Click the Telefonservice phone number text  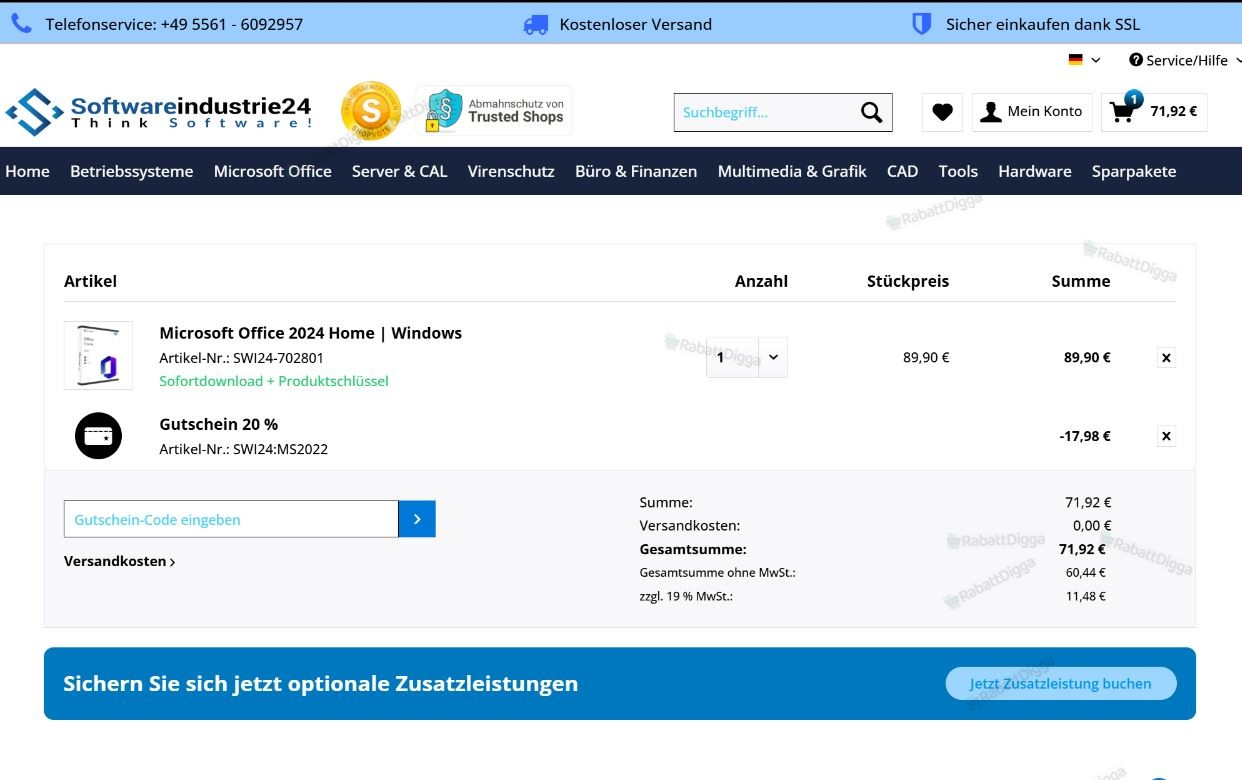click(x=174, y=24)
